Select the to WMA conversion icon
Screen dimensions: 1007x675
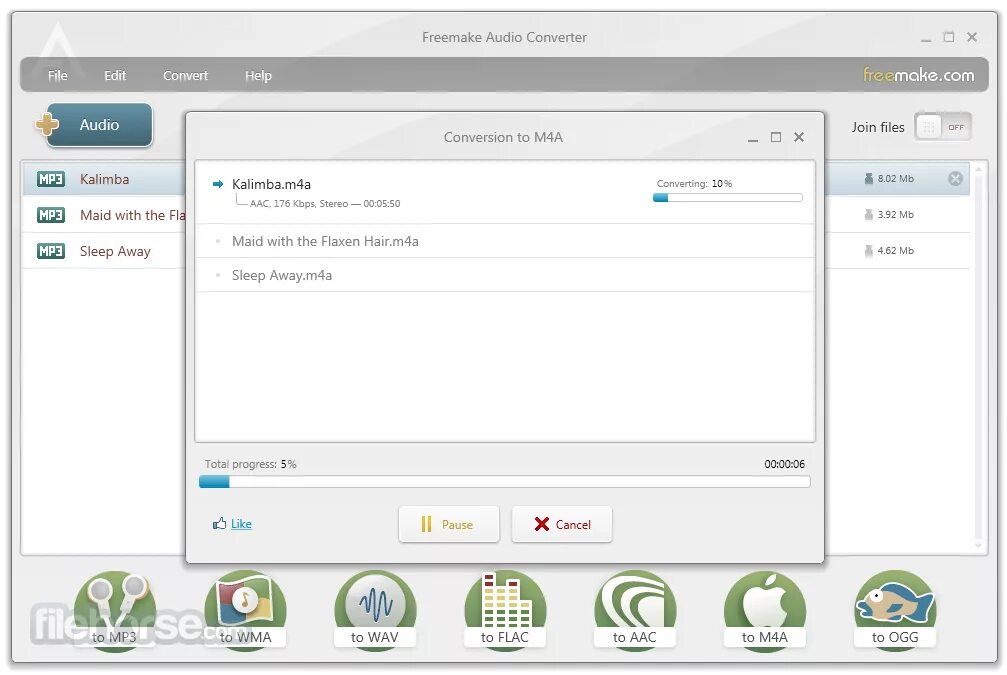coord(245,611)
